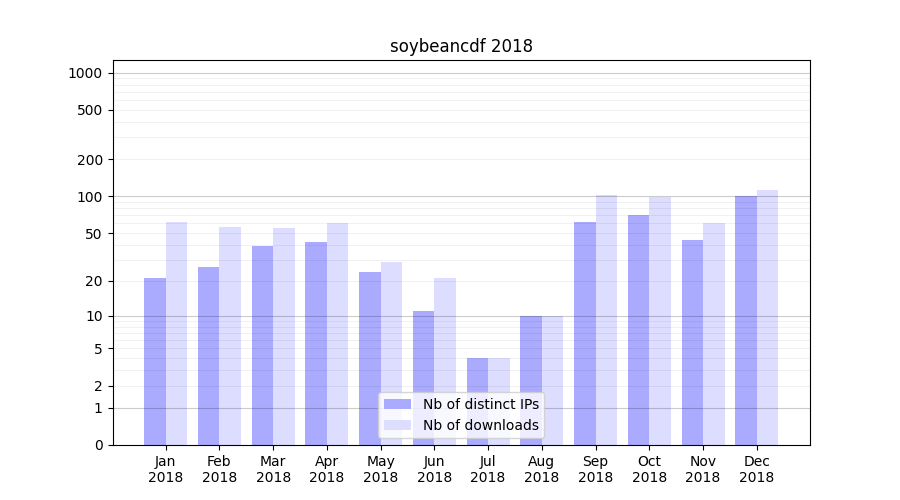The image size is (900, 500).
Task: Select the December downloads bar
Action: (x=767, y=317)
